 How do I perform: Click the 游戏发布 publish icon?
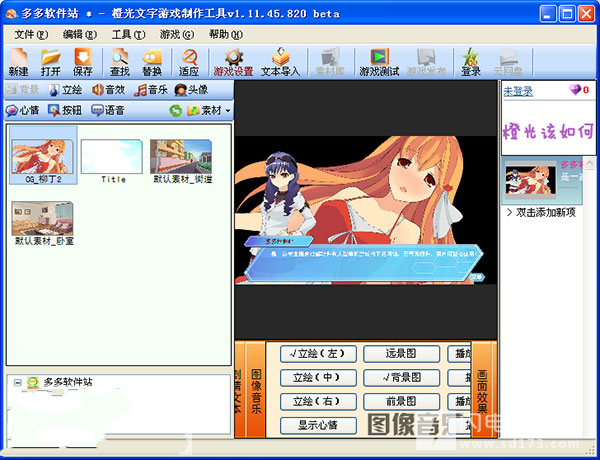426,62
